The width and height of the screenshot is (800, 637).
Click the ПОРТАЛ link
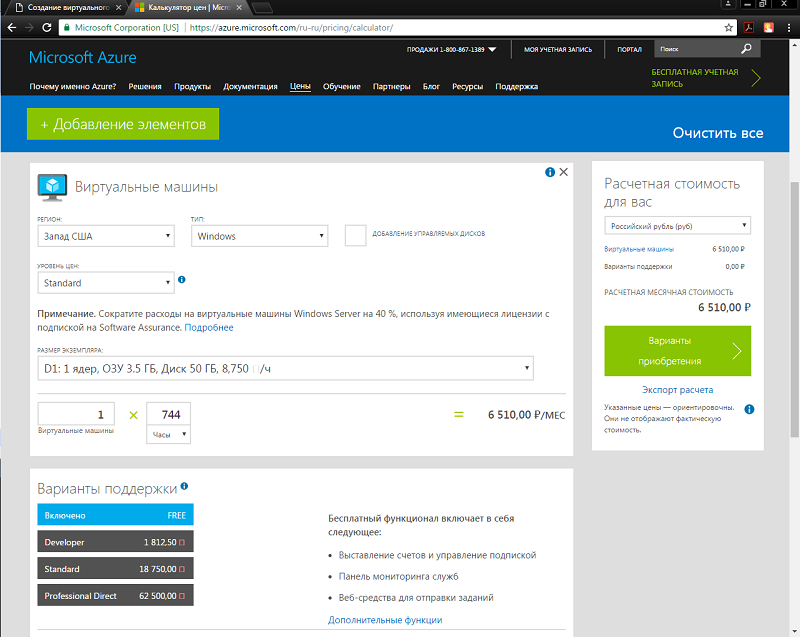629,49
